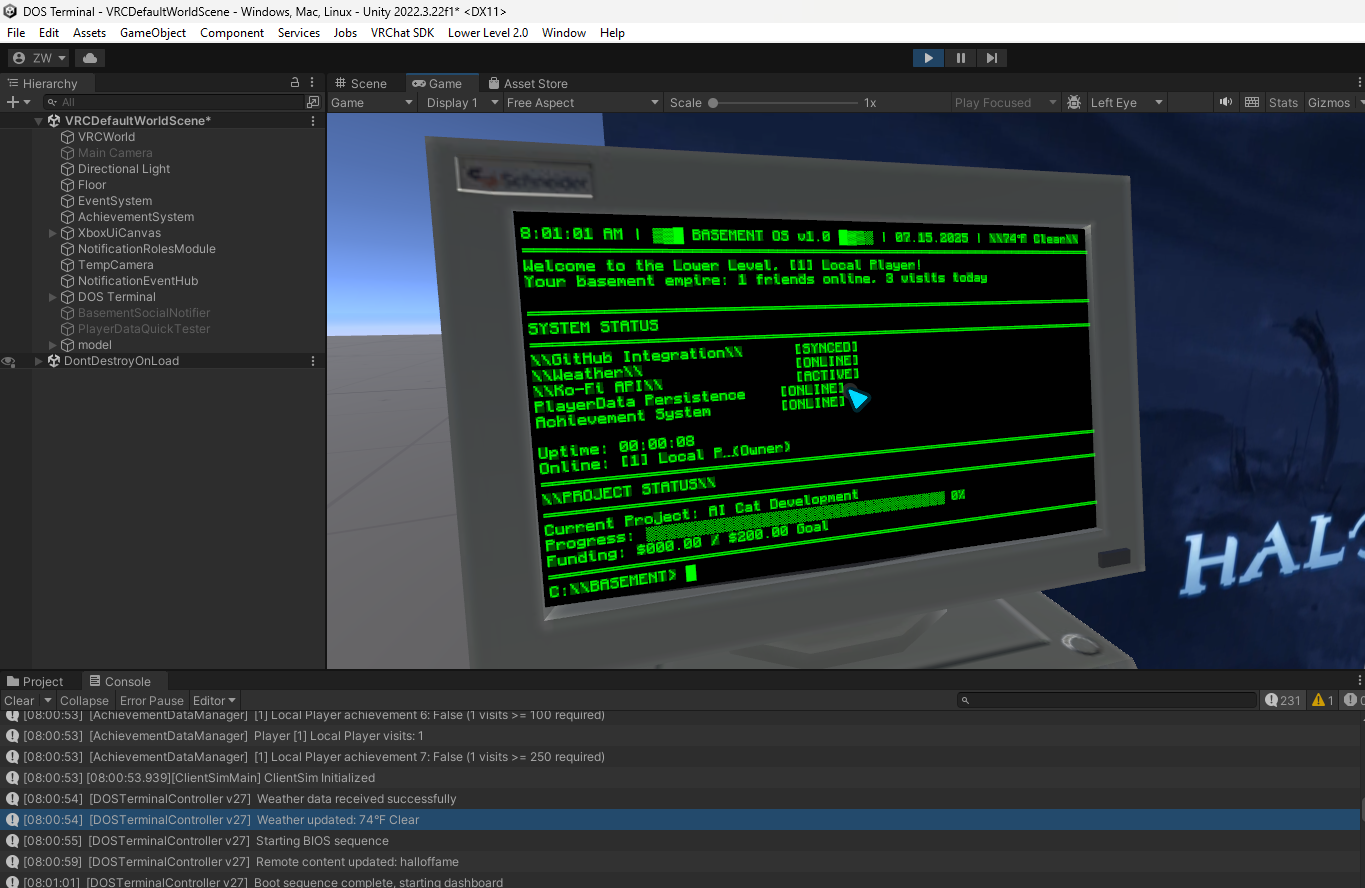Viewport: 1365px width, 888px height.
Task: Open the cloud services icon
Action: (89, 58)
